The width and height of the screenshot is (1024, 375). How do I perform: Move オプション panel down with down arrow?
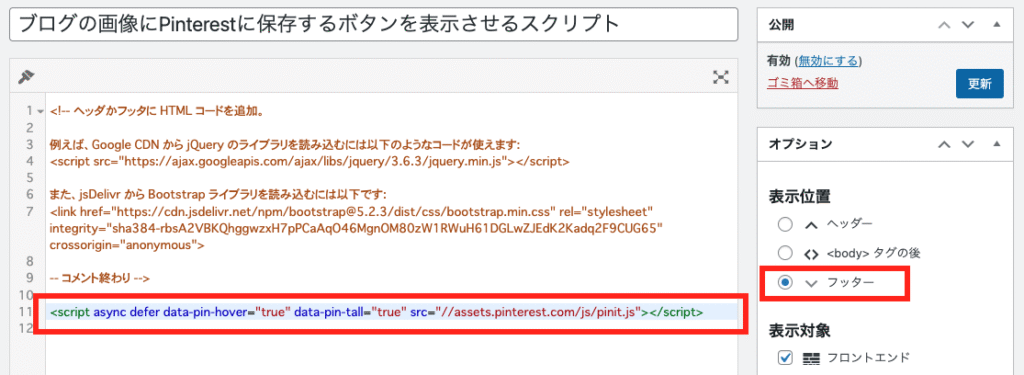pyautogui.click(x=968, y=144)
